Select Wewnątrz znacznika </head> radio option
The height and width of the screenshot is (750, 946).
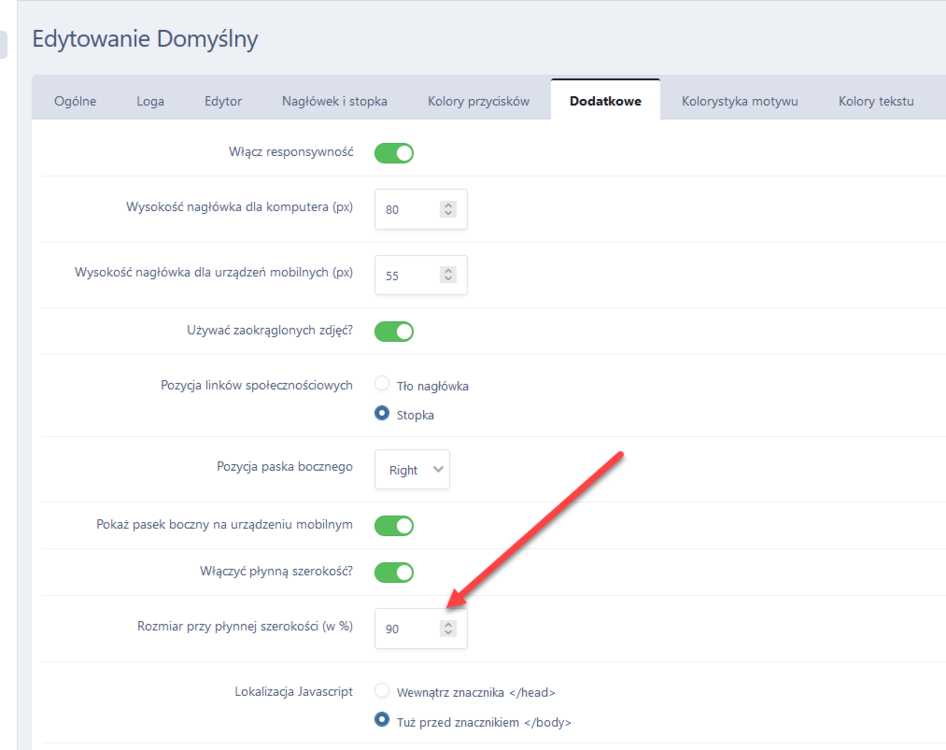[x=382, y=690]
